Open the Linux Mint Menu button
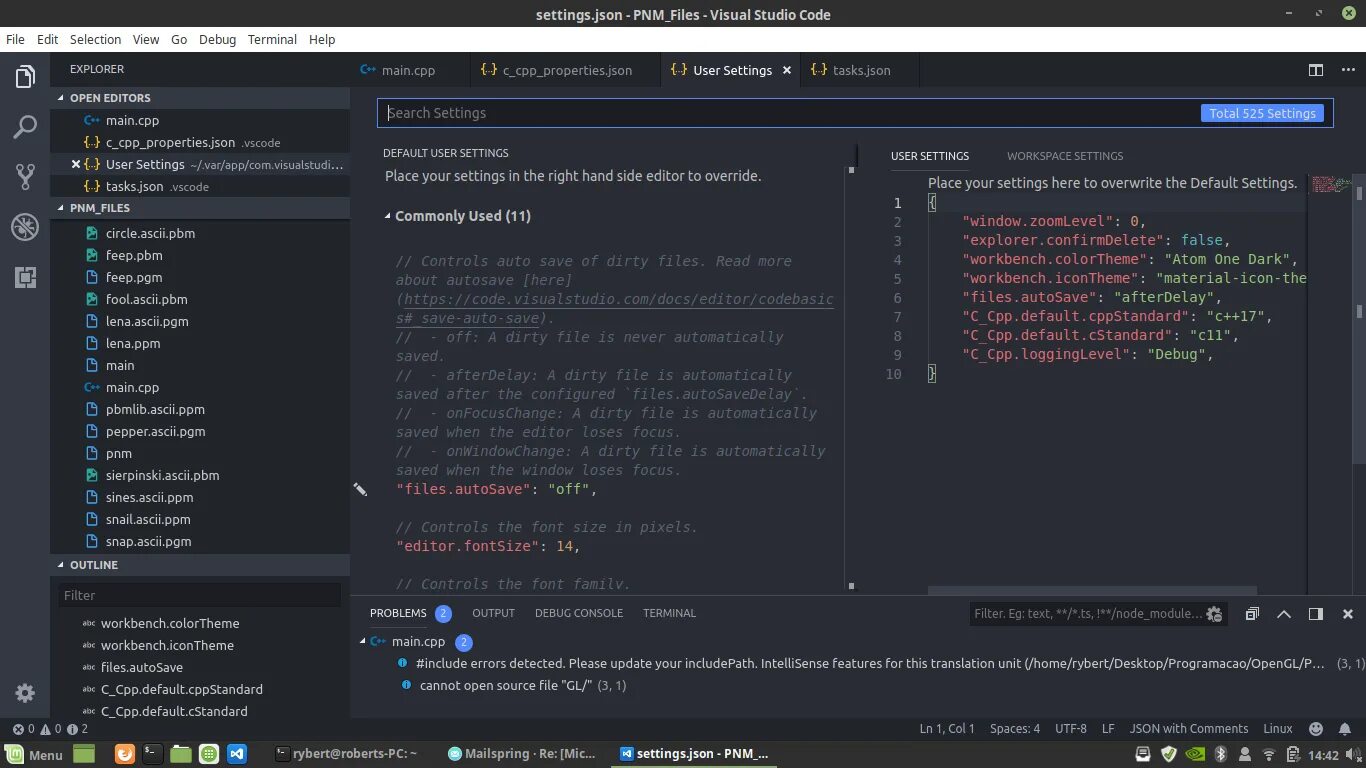 34,755
